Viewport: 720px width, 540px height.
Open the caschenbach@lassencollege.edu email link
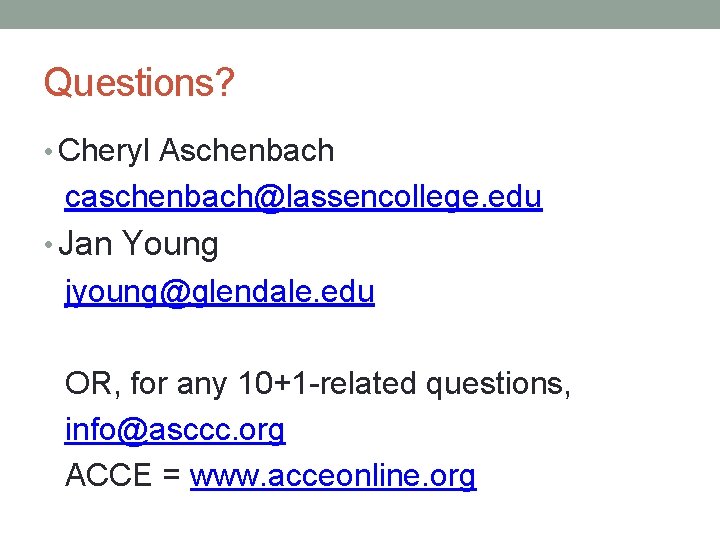pyautogui.click(x=303, y=198)
